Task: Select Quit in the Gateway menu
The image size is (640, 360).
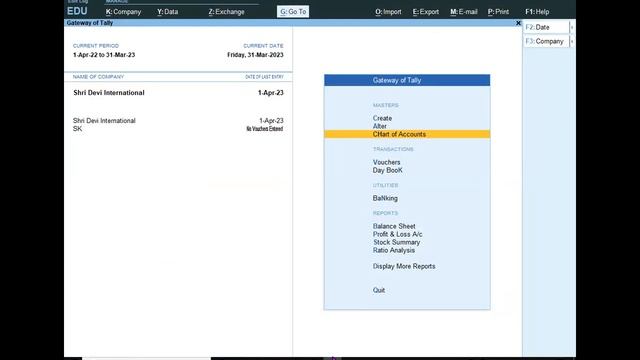Action: pos(378,290)
